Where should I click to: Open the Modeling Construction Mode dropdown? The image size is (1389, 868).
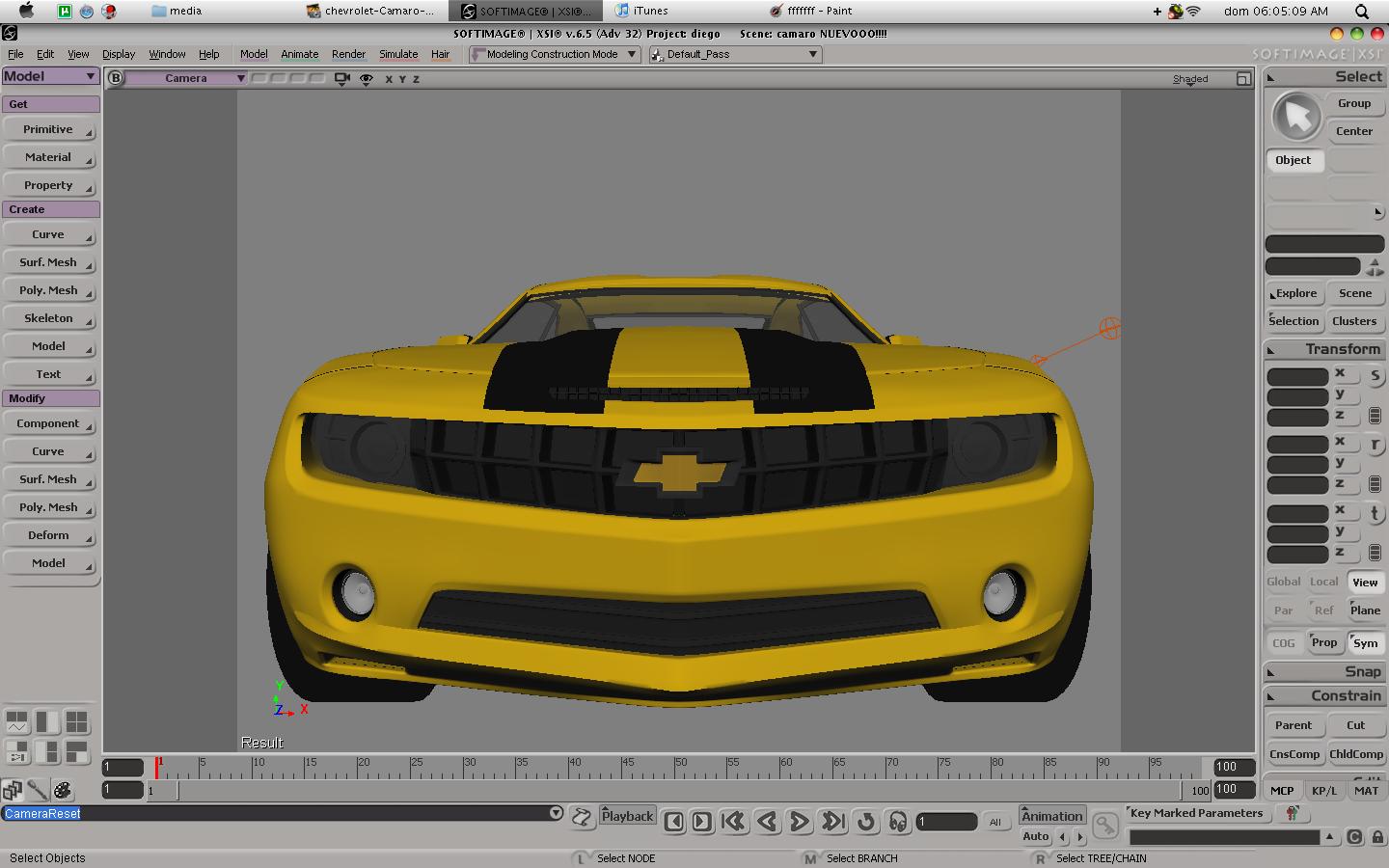pos(555,54)
